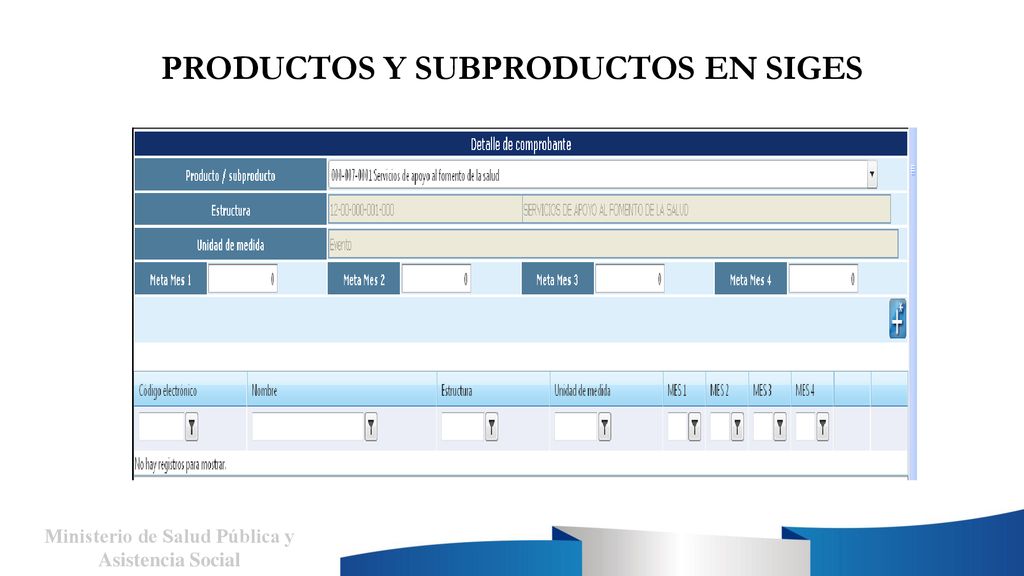Sort by Nombre column header
This screenshot has height=576, width=1024.
click(x=342, y=390)
